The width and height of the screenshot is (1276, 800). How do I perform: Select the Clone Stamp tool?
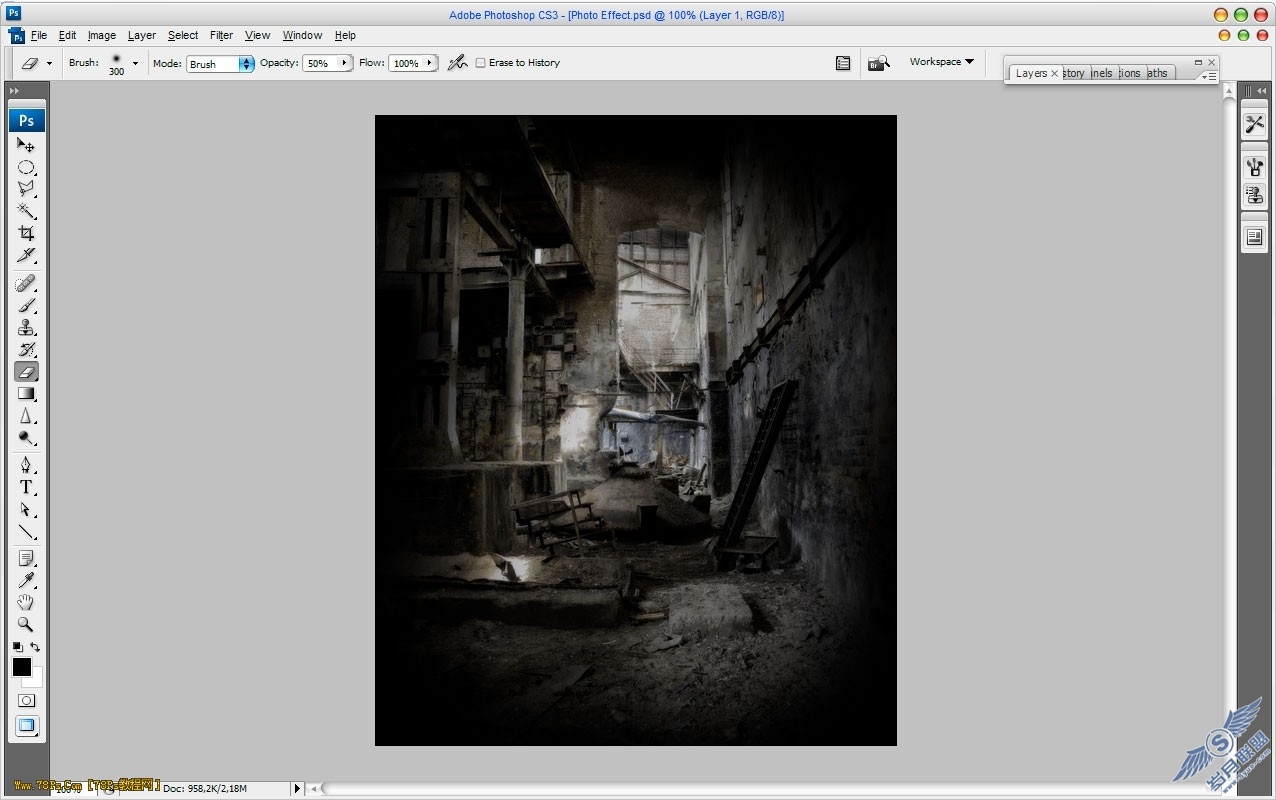[26, 328]
